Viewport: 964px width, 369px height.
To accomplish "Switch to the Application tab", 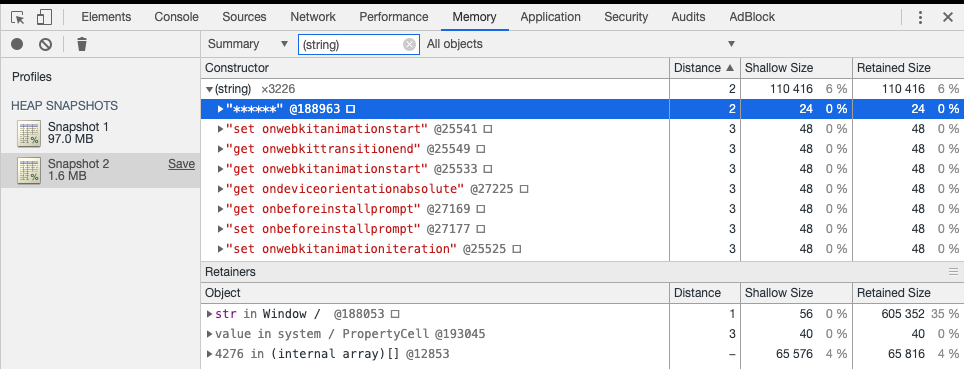I will 550,17.
